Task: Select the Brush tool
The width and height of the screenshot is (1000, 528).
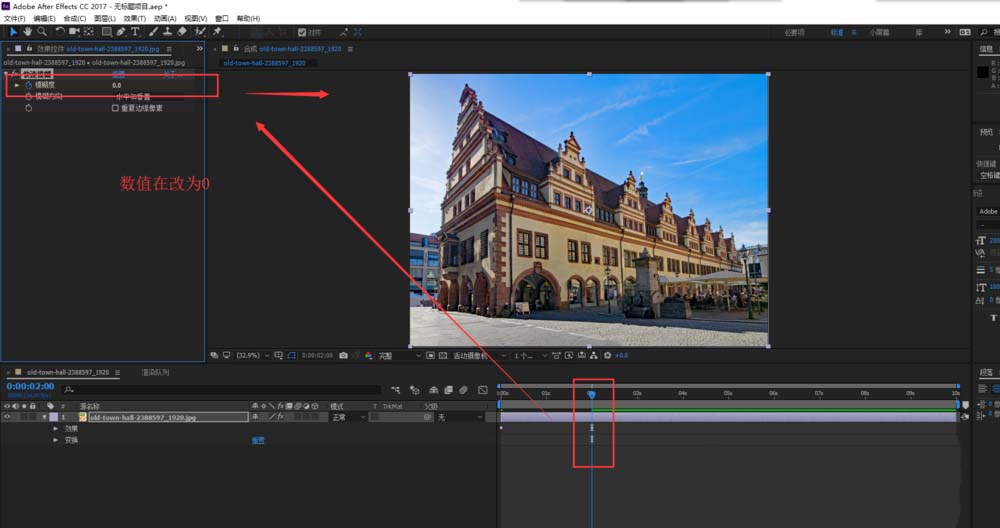Action: [x=154, y=32]
